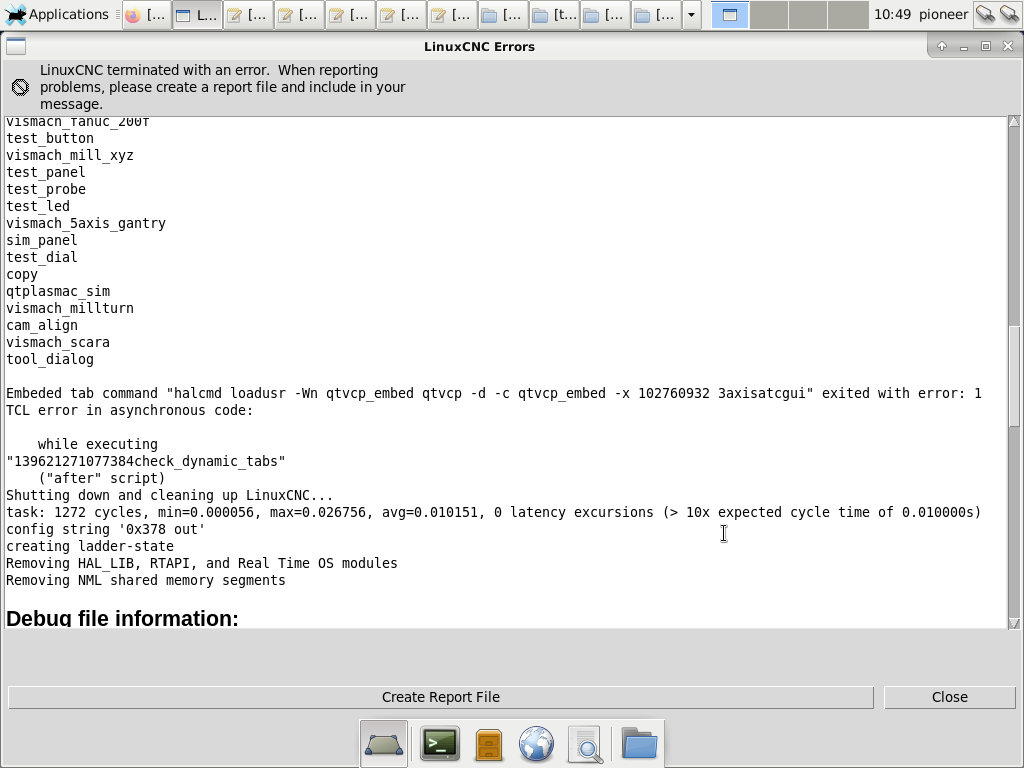Screen dimensions: 1024x768
Task: Click the clock showing 10:49
Action: click(892, 15)
